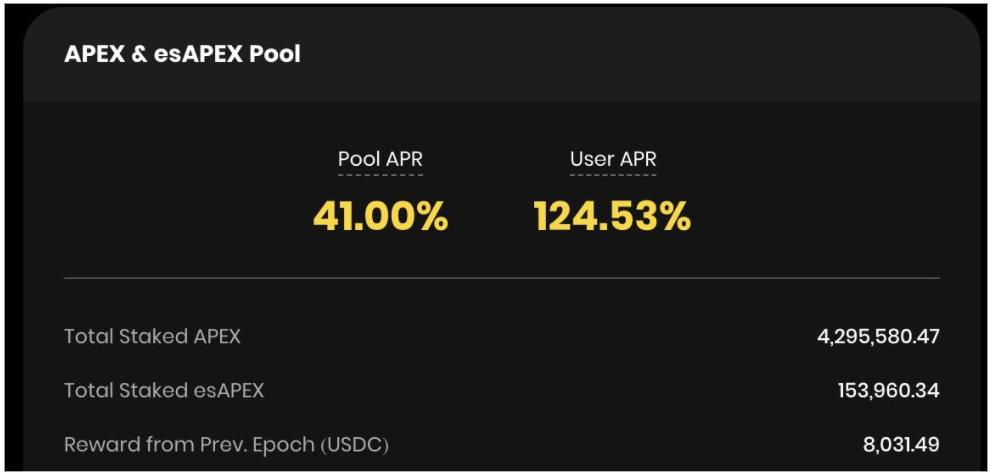Screen dimensions: 990x476
Task: Click the percent sign in 124.53%
Action: [x=672, y=216]
